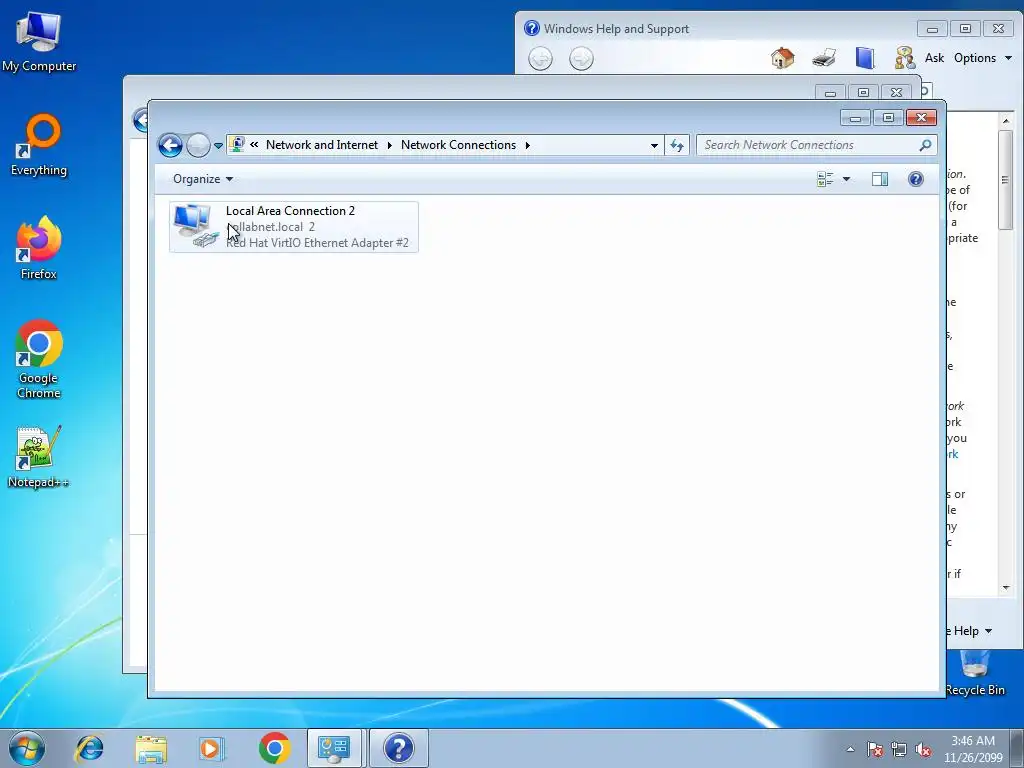Browse Help contents book icon
This screenshot has height=768, width=1024.
tap(865, 58)
